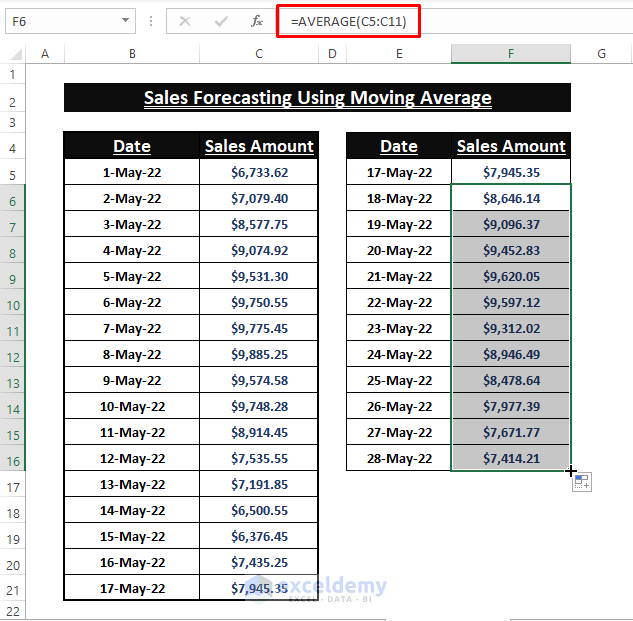Select row 1 header
The height and width of the screenshot is (621, 633).
[x=13, y=74]
